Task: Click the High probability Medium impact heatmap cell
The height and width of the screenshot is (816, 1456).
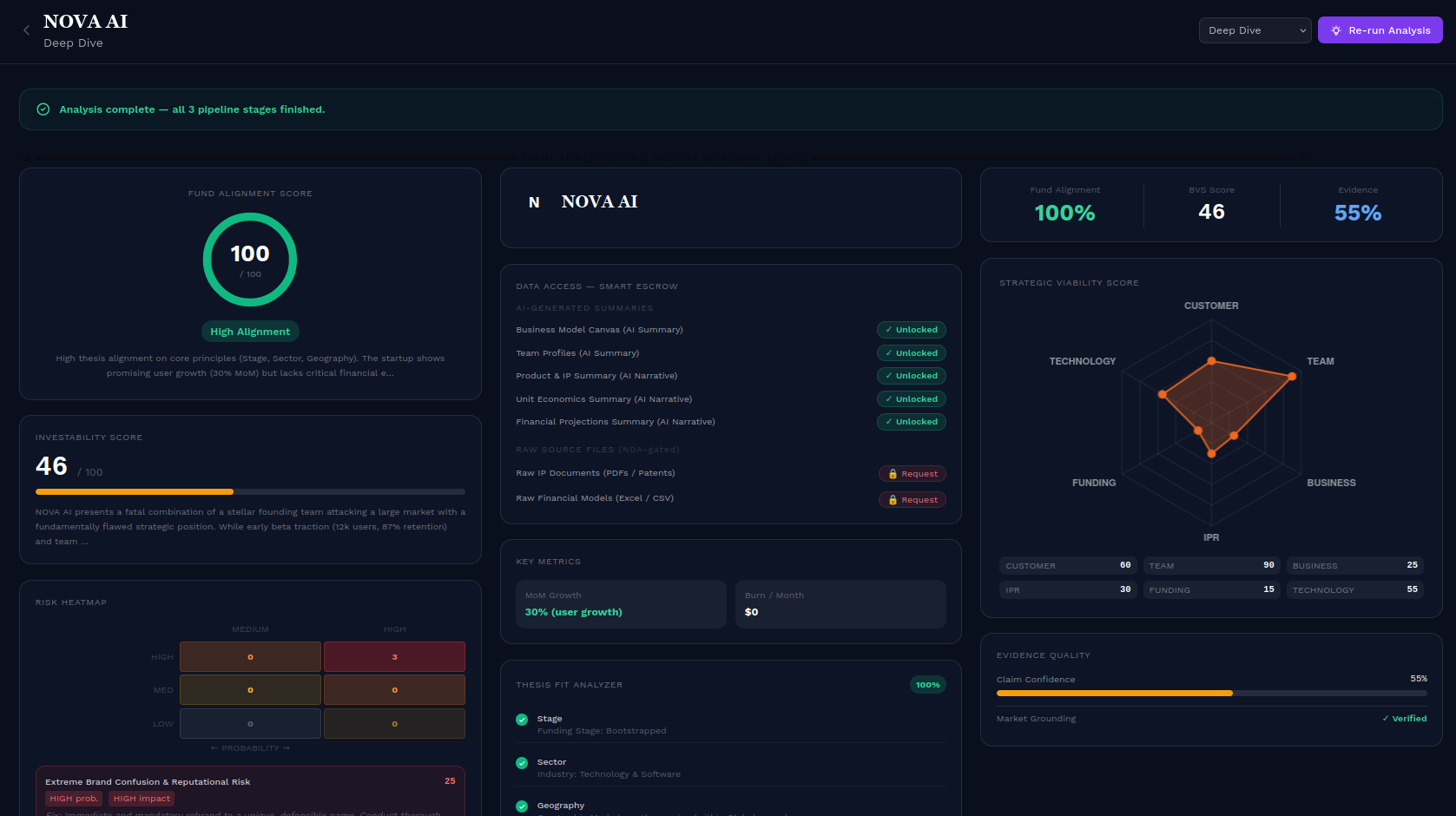Action: (x=250, y=657)
